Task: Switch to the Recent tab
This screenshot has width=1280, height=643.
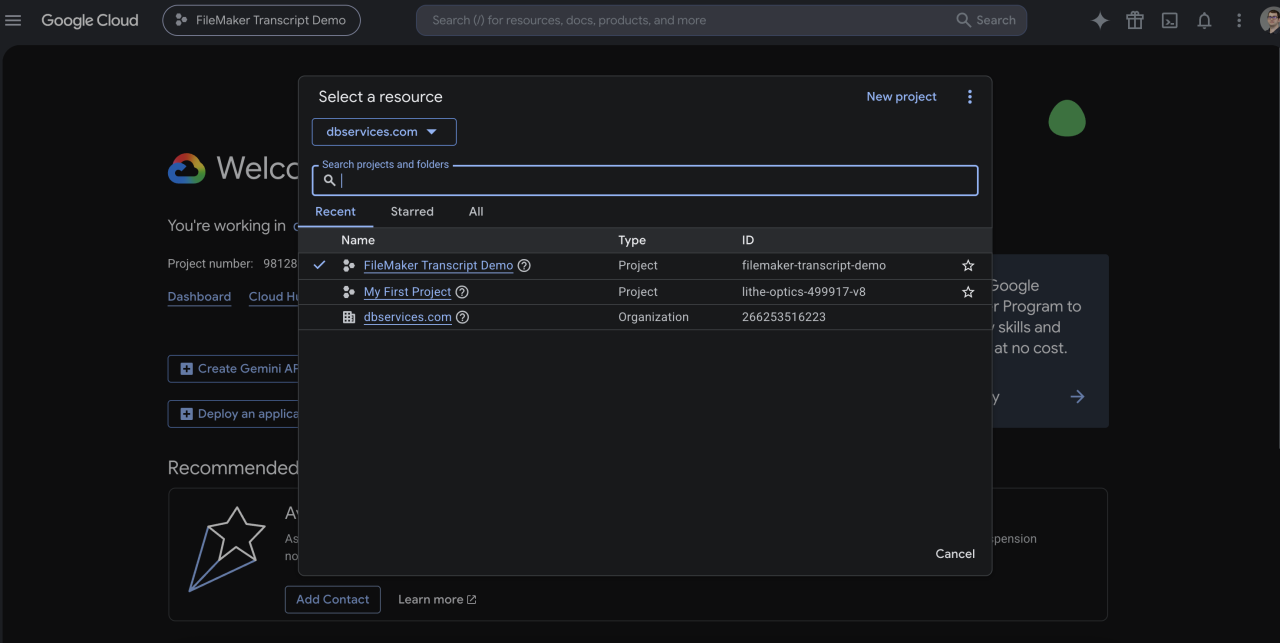Action: (336, 212)
